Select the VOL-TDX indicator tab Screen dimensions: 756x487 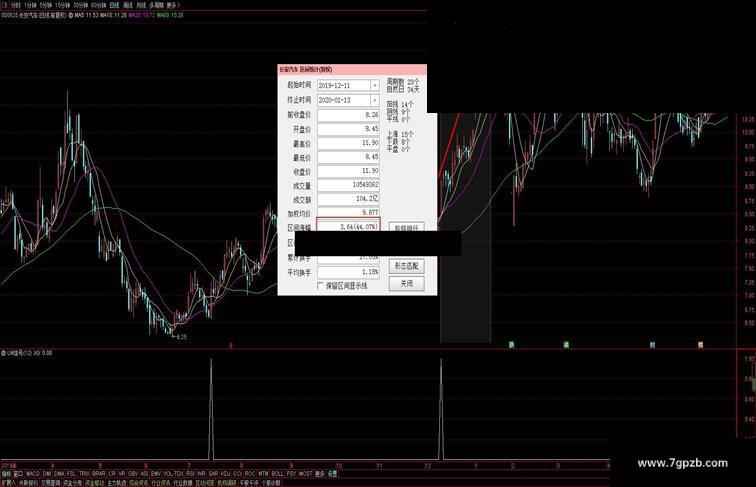coord(173,473)
